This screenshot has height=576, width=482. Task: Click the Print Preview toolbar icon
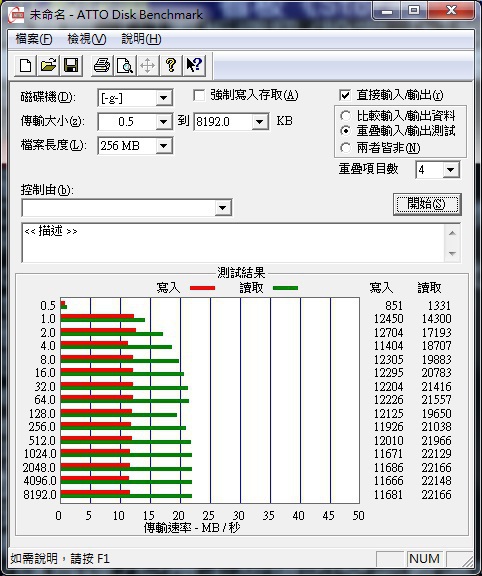125,66
